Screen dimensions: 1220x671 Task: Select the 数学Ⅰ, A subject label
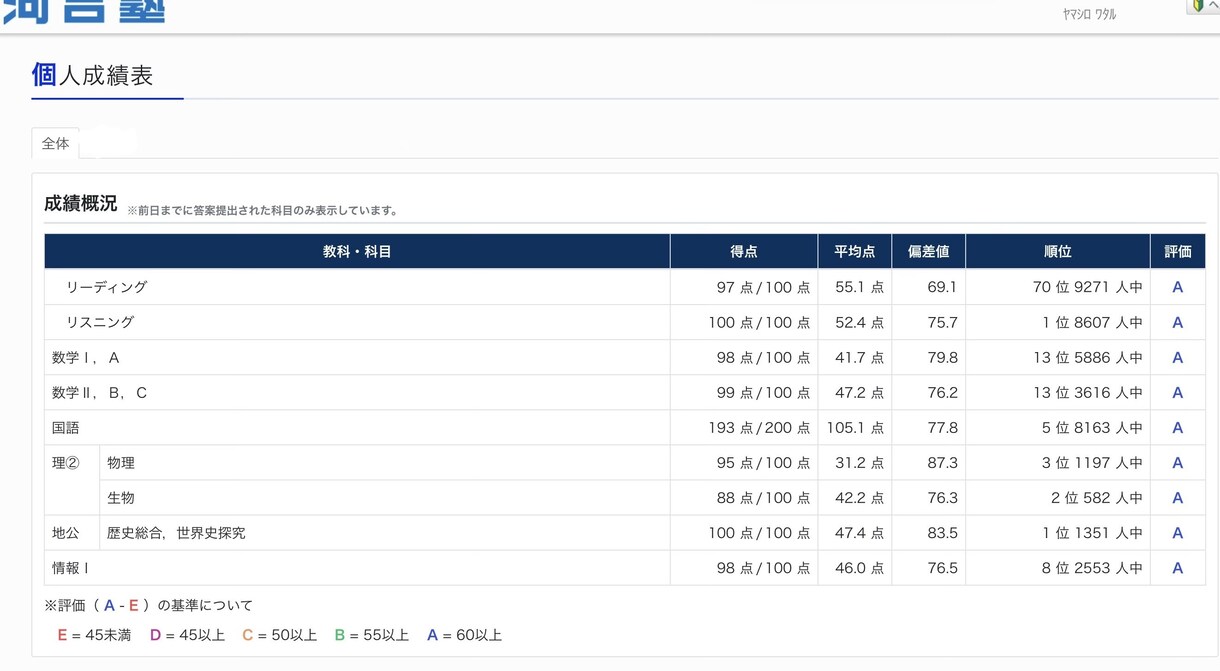click(x=86, y=357)
